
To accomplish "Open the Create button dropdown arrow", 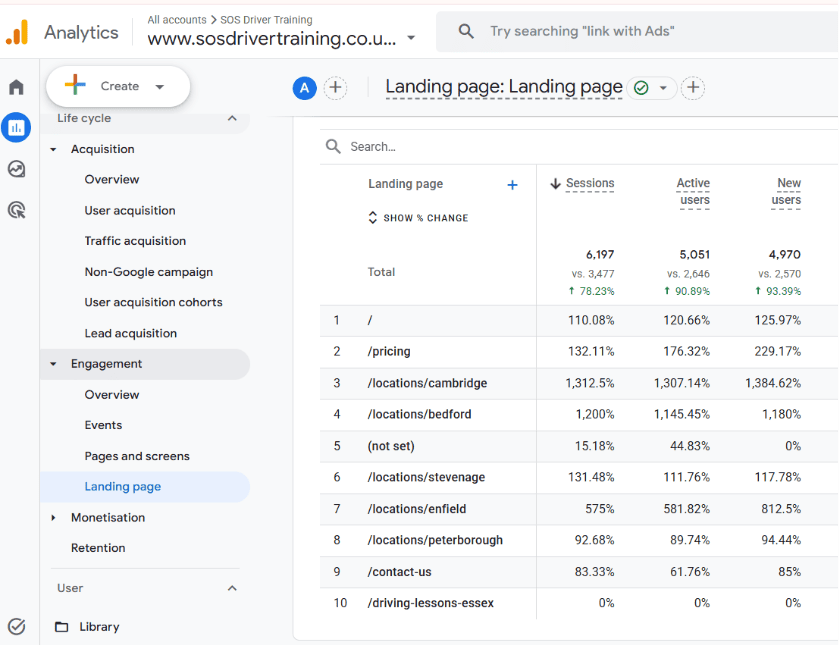I will 159,87.
